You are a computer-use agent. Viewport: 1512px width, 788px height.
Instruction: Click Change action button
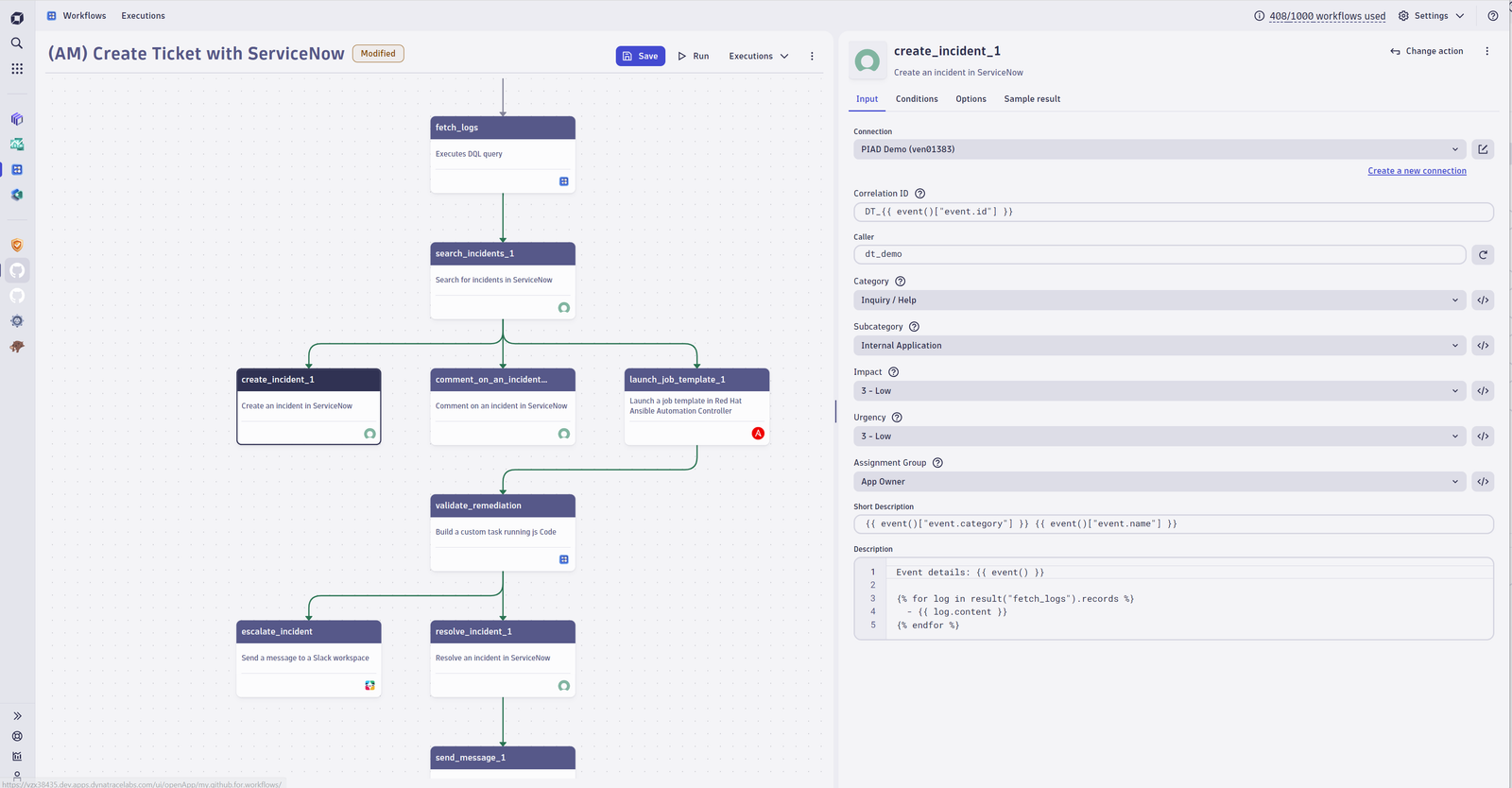pyautogui.click(x=1427, y=52)
